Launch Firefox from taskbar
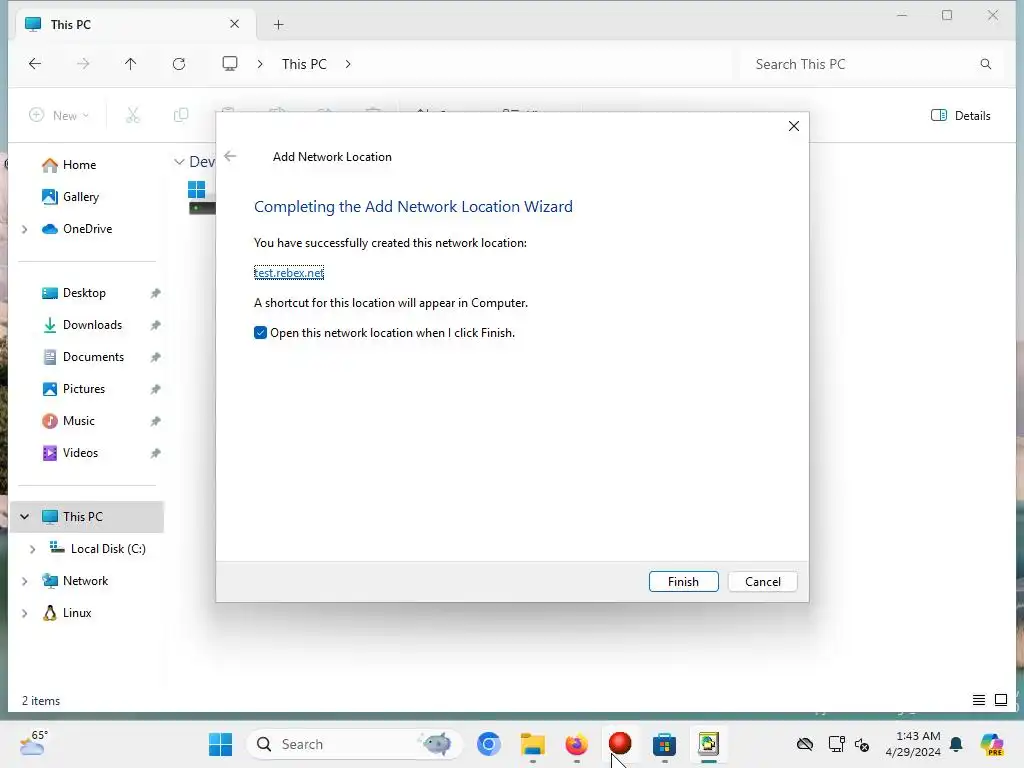 tap(576, 744)
